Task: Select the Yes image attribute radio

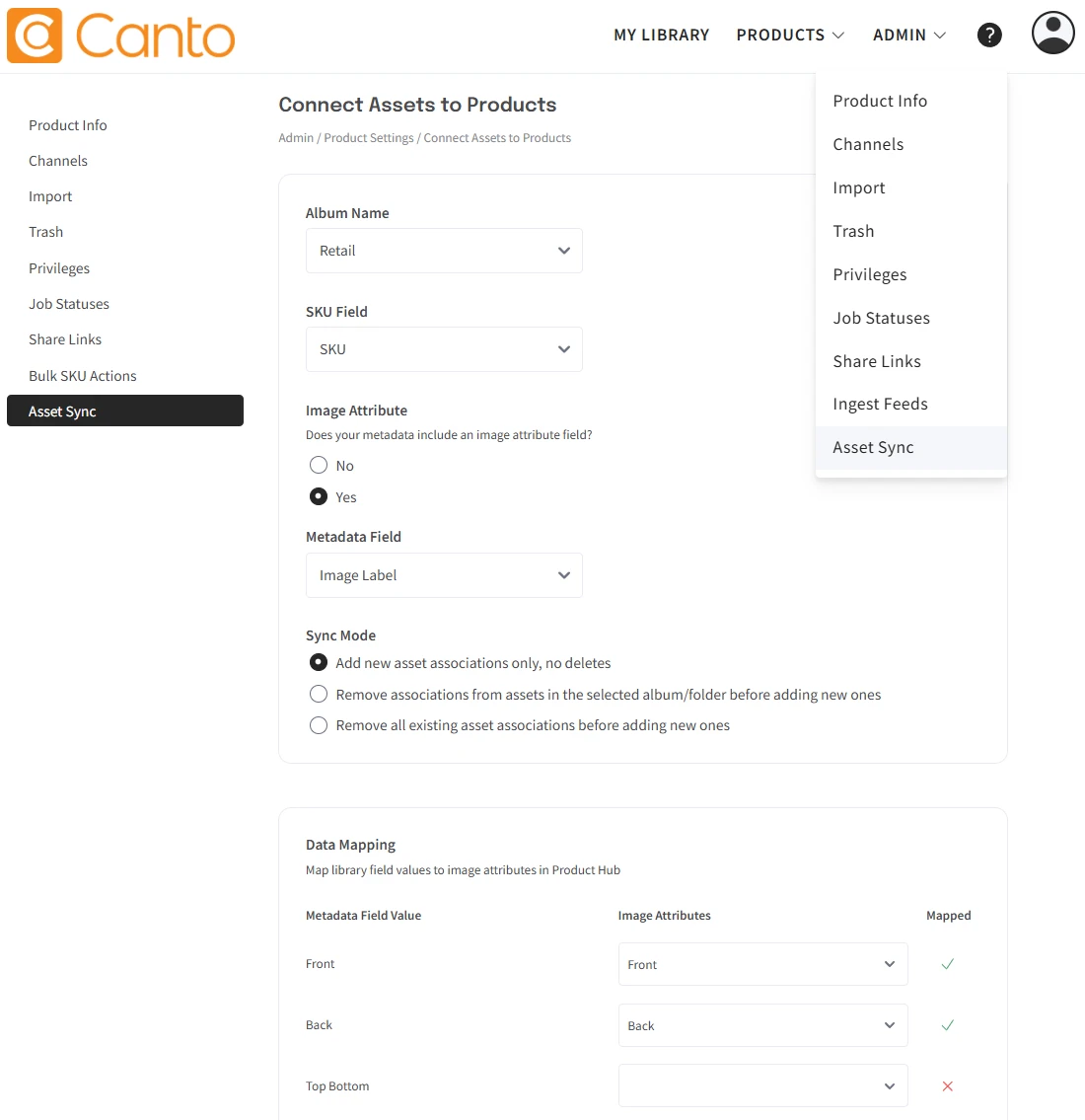Action: tap(319, 496)
